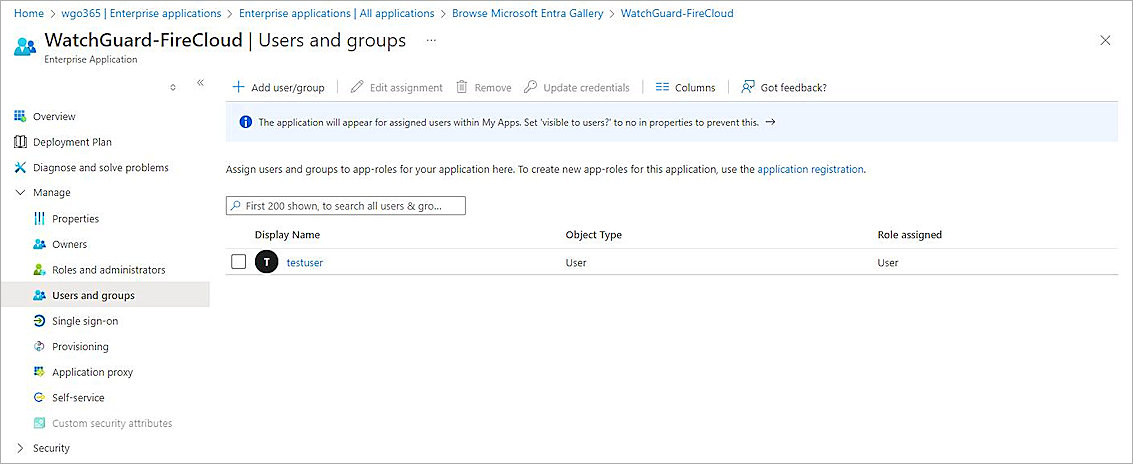Click the Properties bars icon
The width and height of the screenshot is (1133, 464).
pyautogui.click(x=40, y=218)
